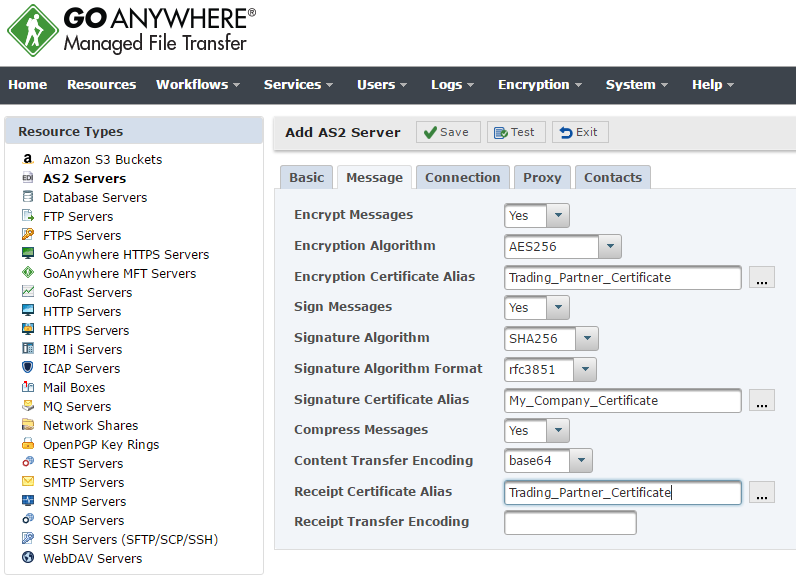796x582 pixels.
Task: Click the HTTP Servers icon
Action: [28, 311]
